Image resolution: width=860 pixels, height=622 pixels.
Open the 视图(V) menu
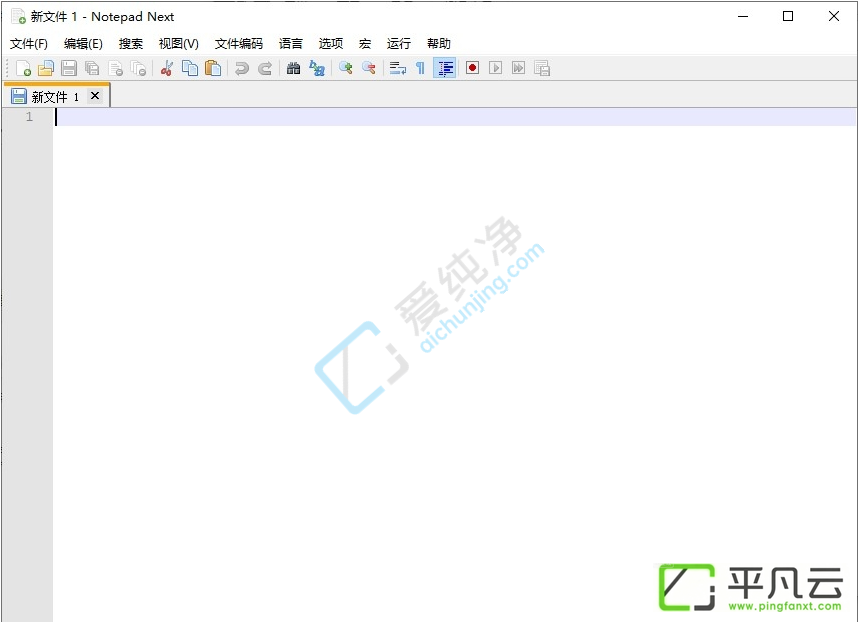click(x=179, y=43)
